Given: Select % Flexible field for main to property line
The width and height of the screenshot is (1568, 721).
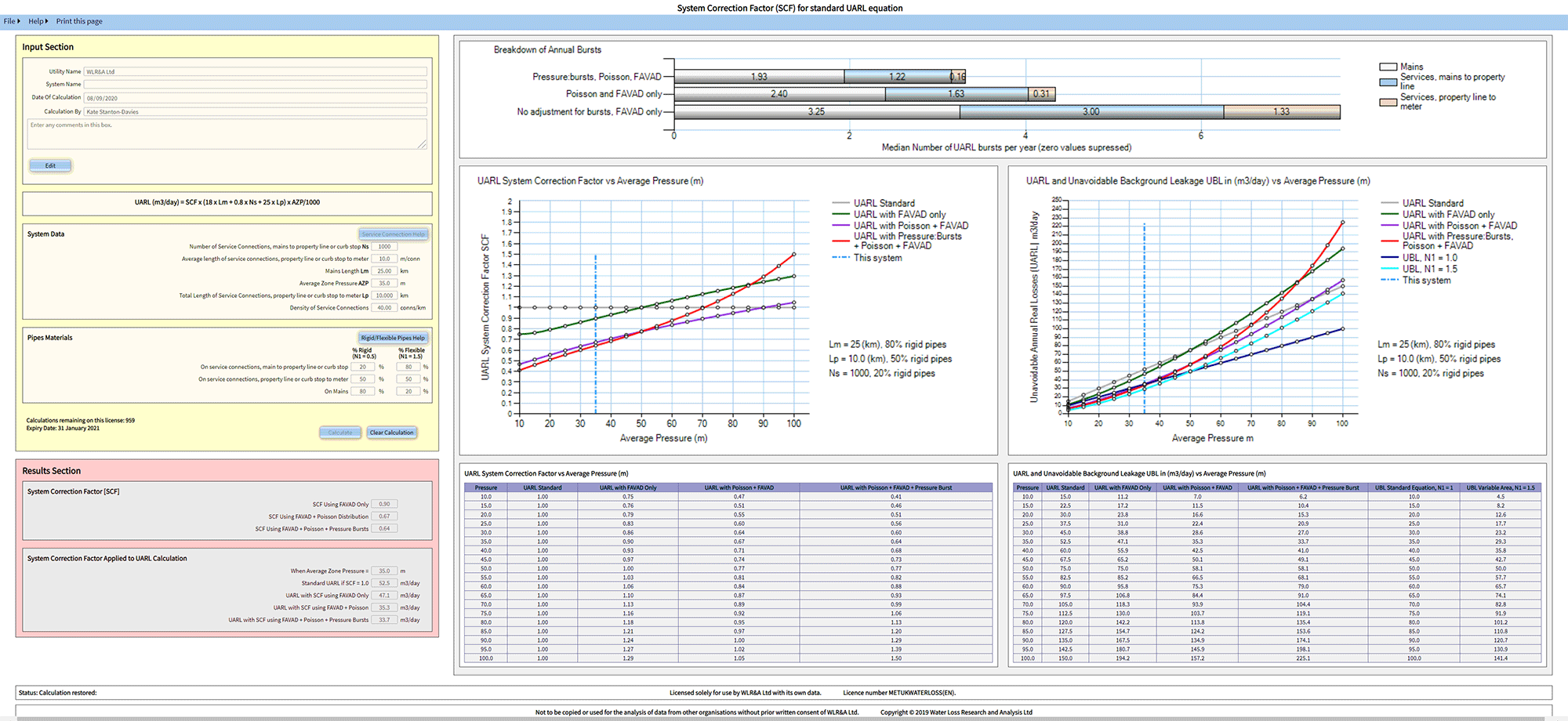Looking at the screenshot, I should click(x=408, y=367).
